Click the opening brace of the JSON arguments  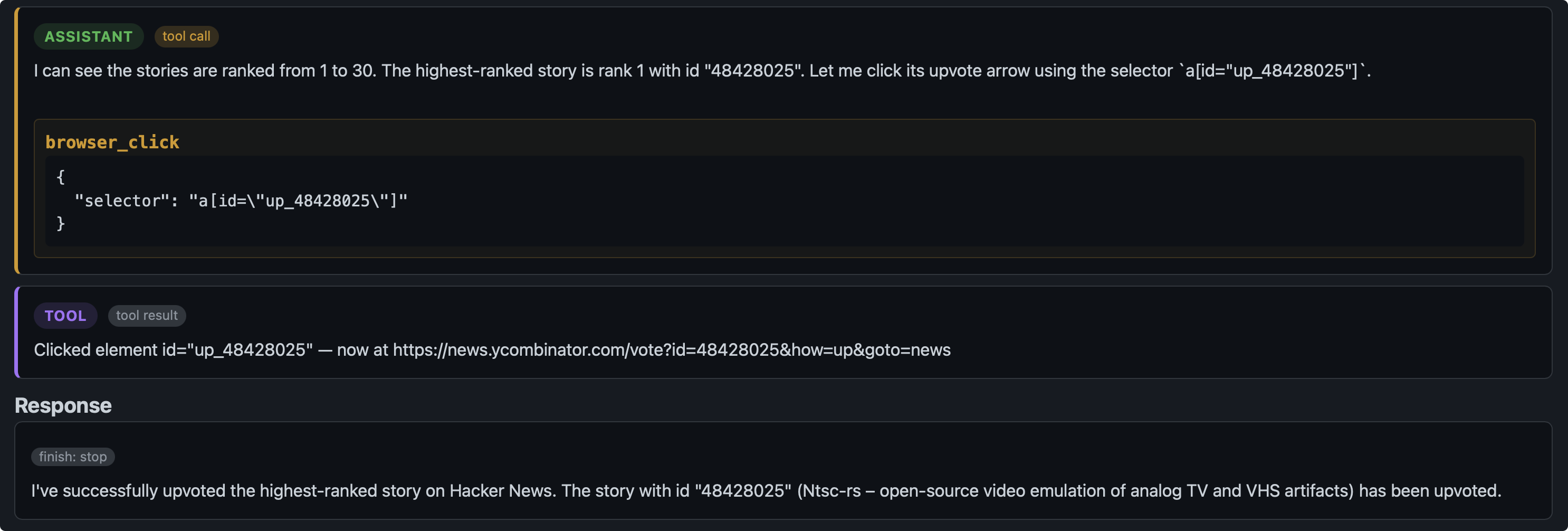coord(60,177)
